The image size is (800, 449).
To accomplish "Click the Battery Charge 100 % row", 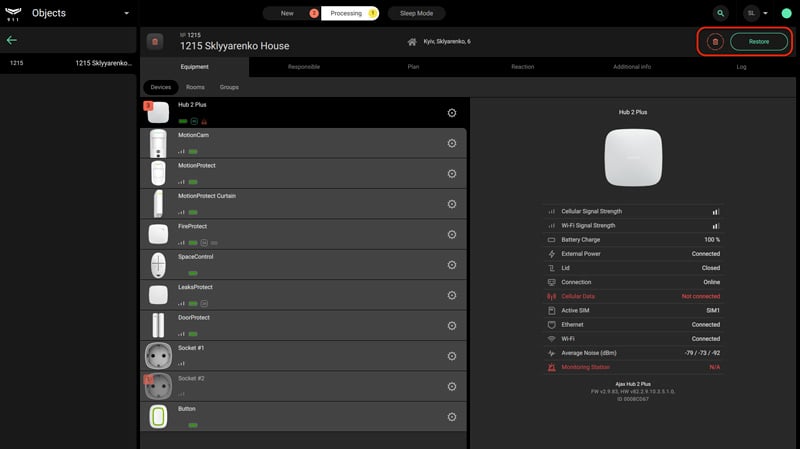I will [633, 240].
